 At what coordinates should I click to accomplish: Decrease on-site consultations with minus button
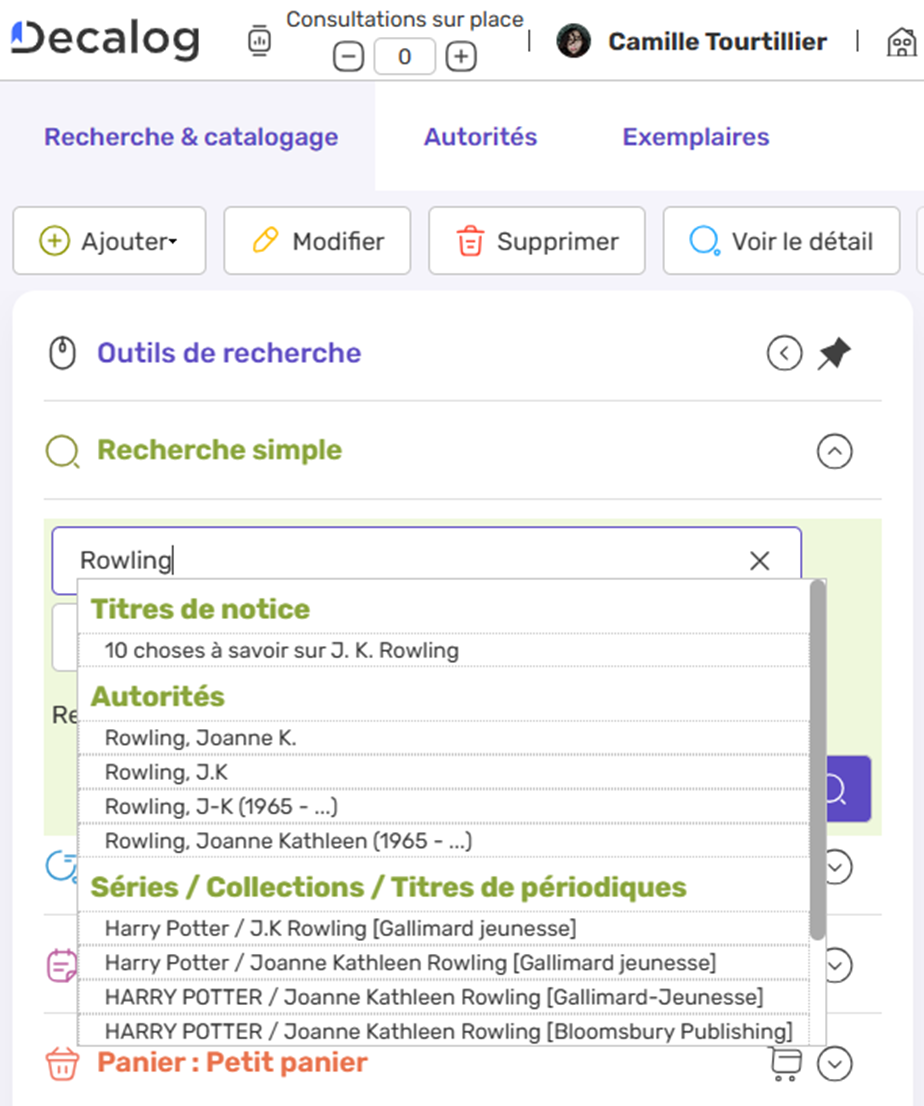click(x=348, y=57)
